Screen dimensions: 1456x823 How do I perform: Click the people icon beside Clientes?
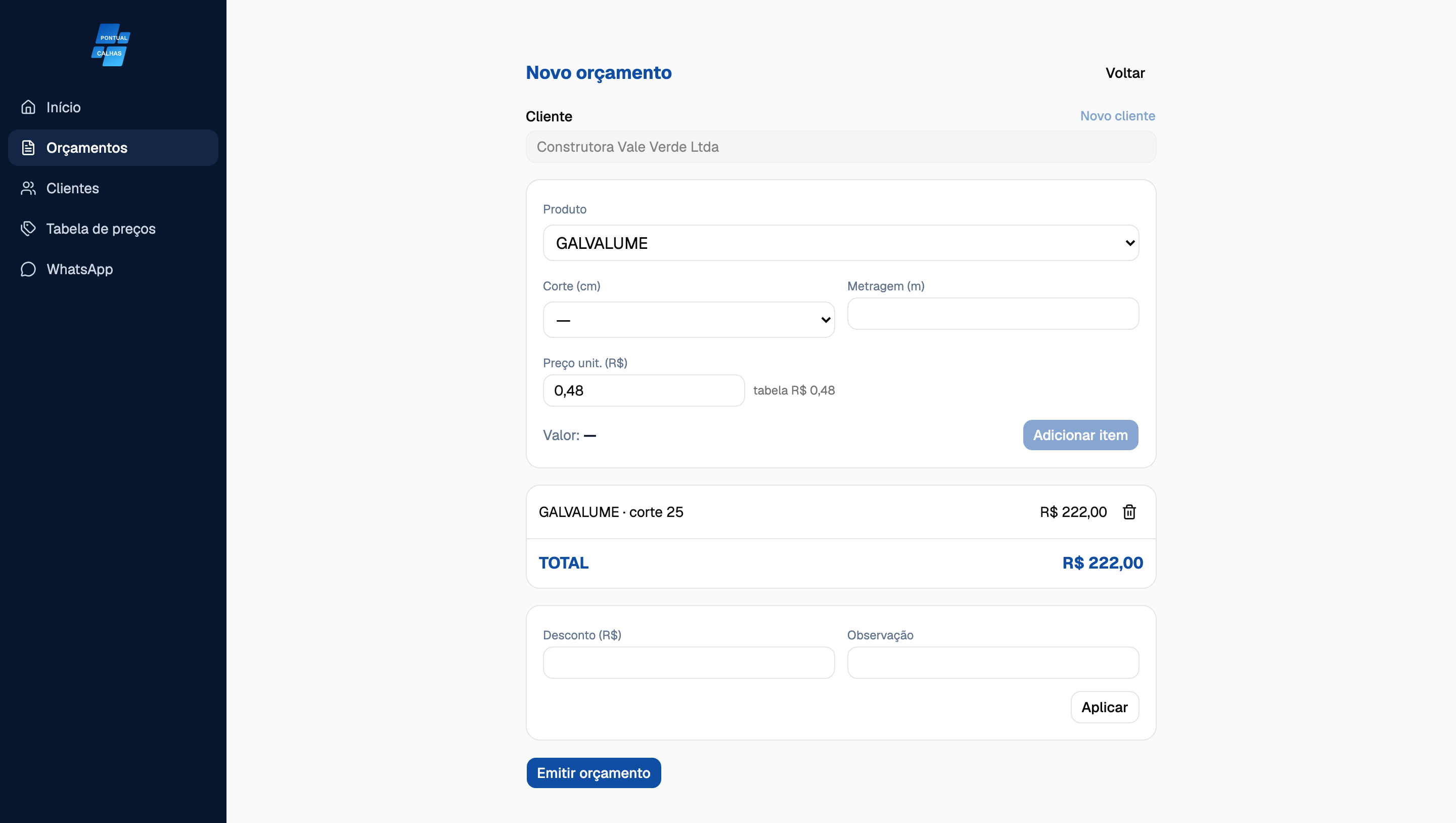(28, 188)
